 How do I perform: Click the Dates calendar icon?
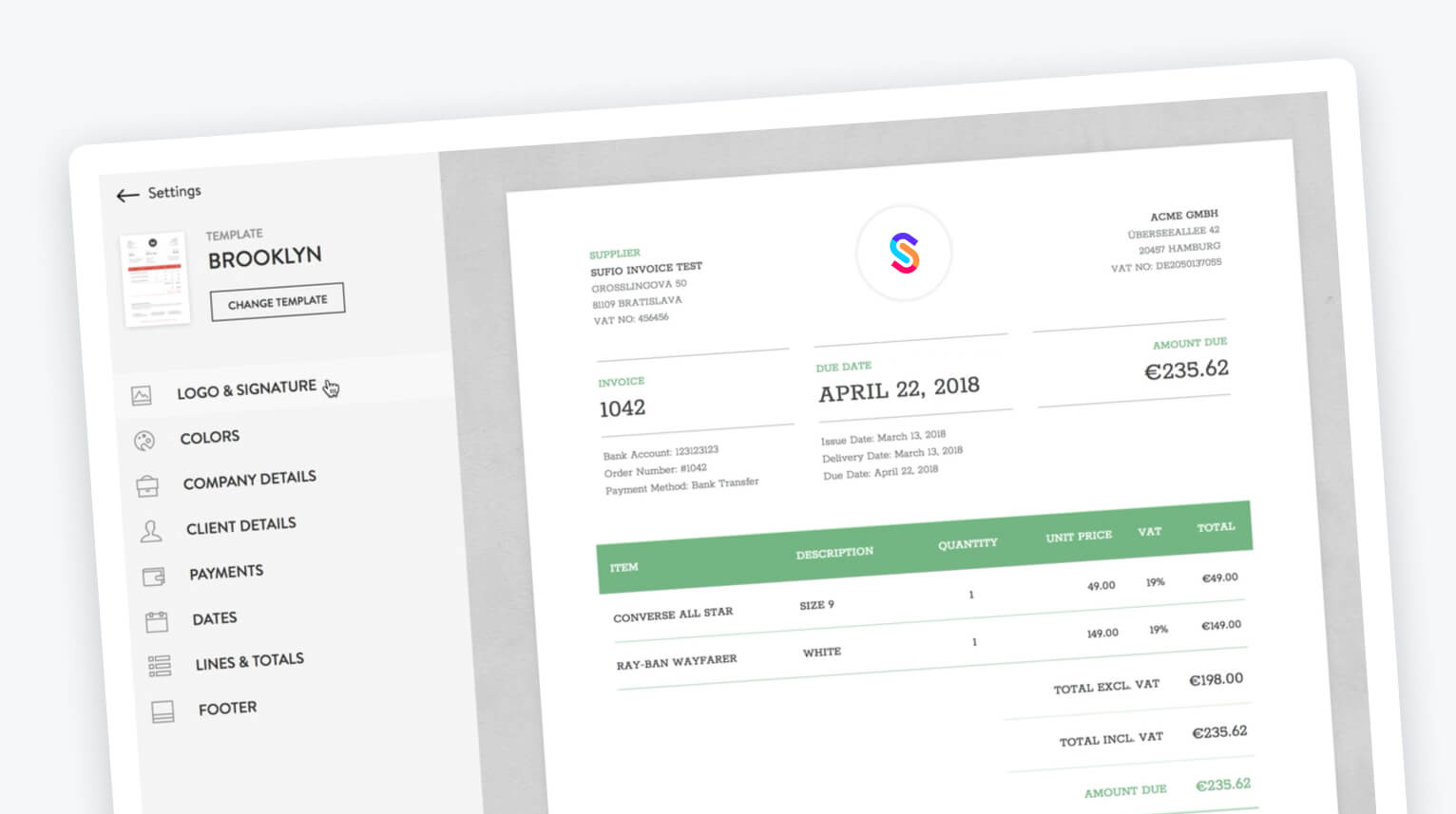[x=156, y=622]
